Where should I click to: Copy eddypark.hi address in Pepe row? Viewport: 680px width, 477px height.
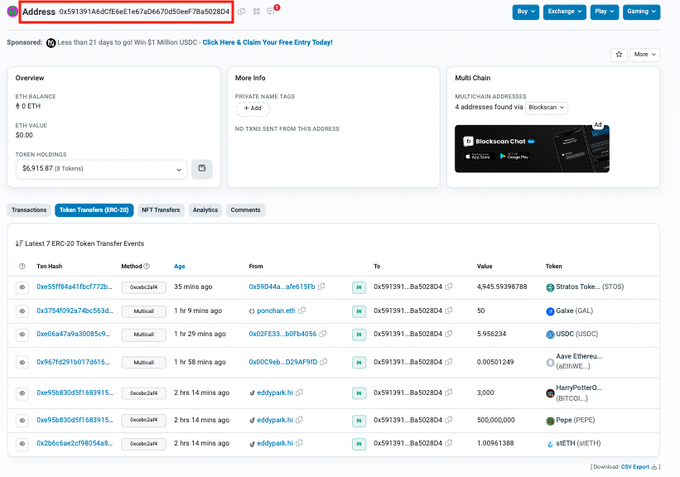(x=299, y=420)
